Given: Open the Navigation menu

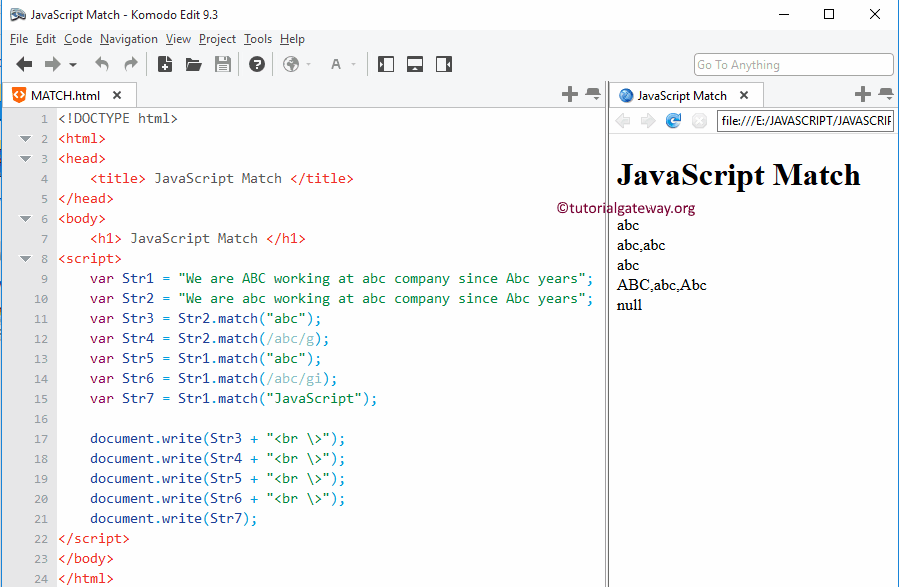Looking at the screenshot, I should 128,39.
